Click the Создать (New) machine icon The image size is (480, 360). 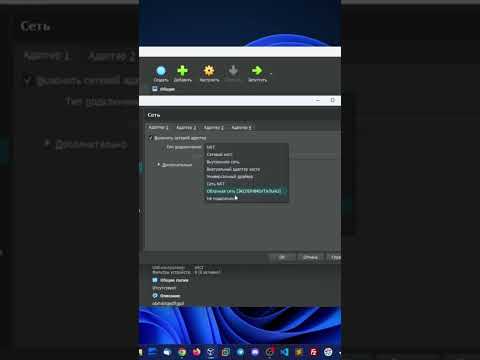(161, 71)
